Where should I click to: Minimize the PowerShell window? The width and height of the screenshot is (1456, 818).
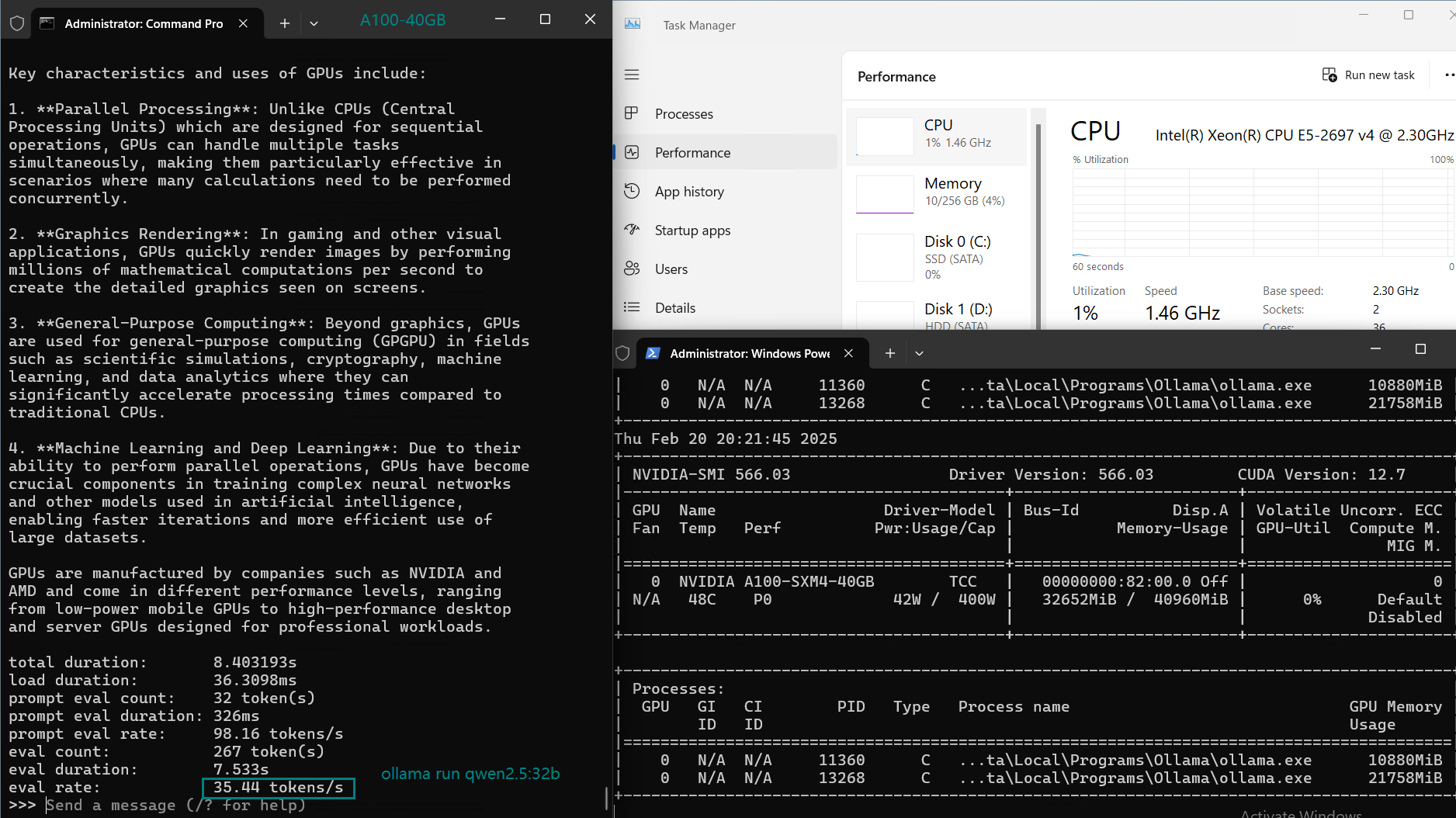[1375, 349]
